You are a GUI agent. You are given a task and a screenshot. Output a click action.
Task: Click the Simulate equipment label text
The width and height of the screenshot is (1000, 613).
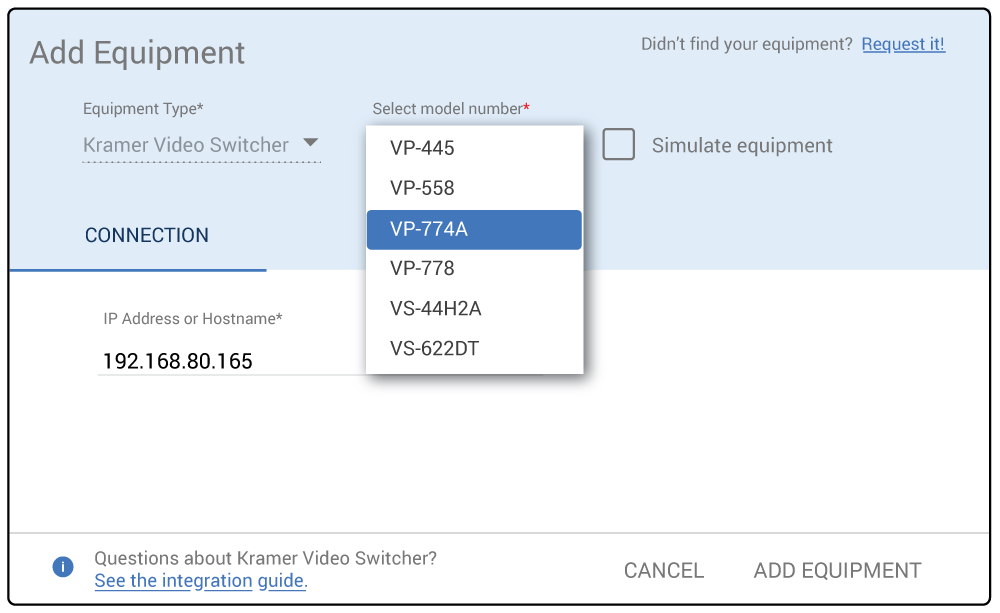[742, 146]
